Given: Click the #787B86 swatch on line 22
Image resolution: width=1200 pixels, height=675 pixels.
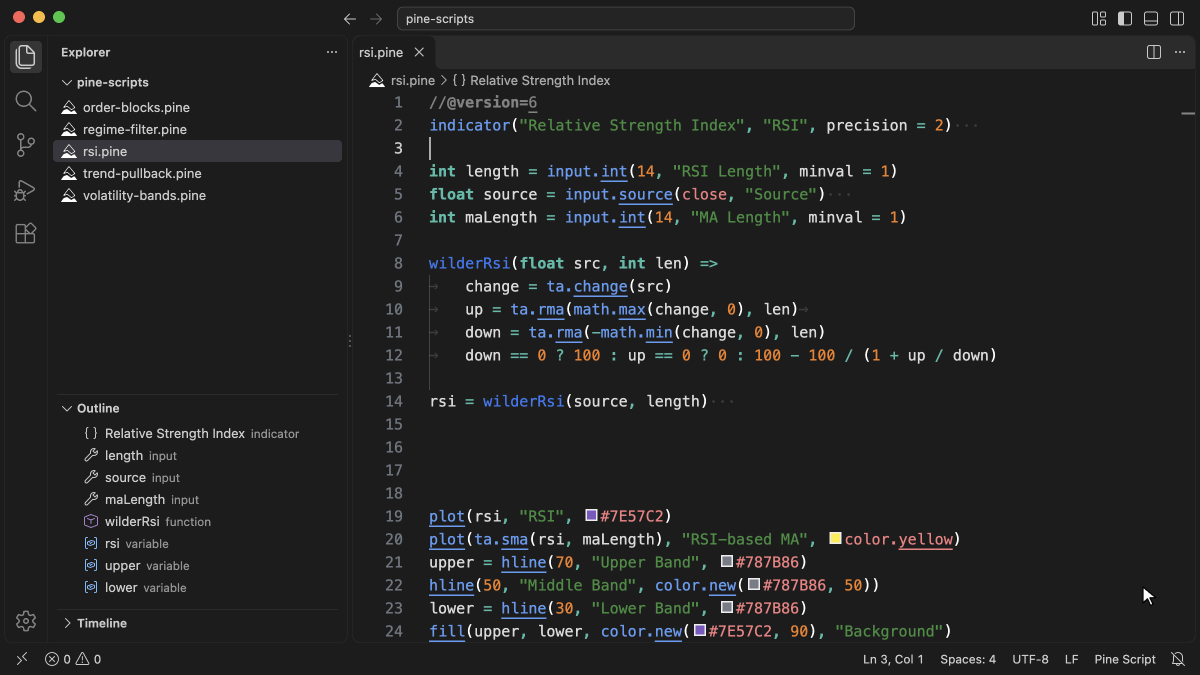Looking at the screenshot, I should pyautogui.click(x=754, y=585).
